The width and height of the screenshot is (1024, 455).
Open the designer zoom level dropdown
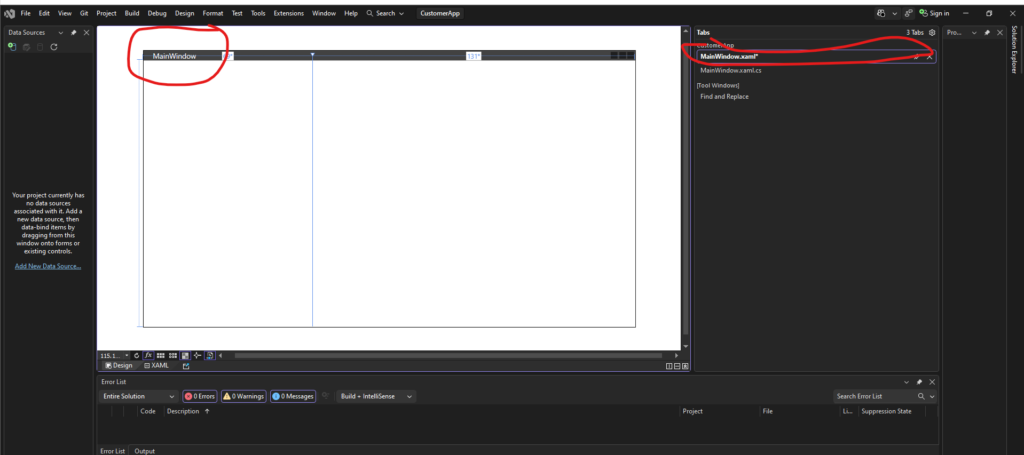(x=127, y=356)
